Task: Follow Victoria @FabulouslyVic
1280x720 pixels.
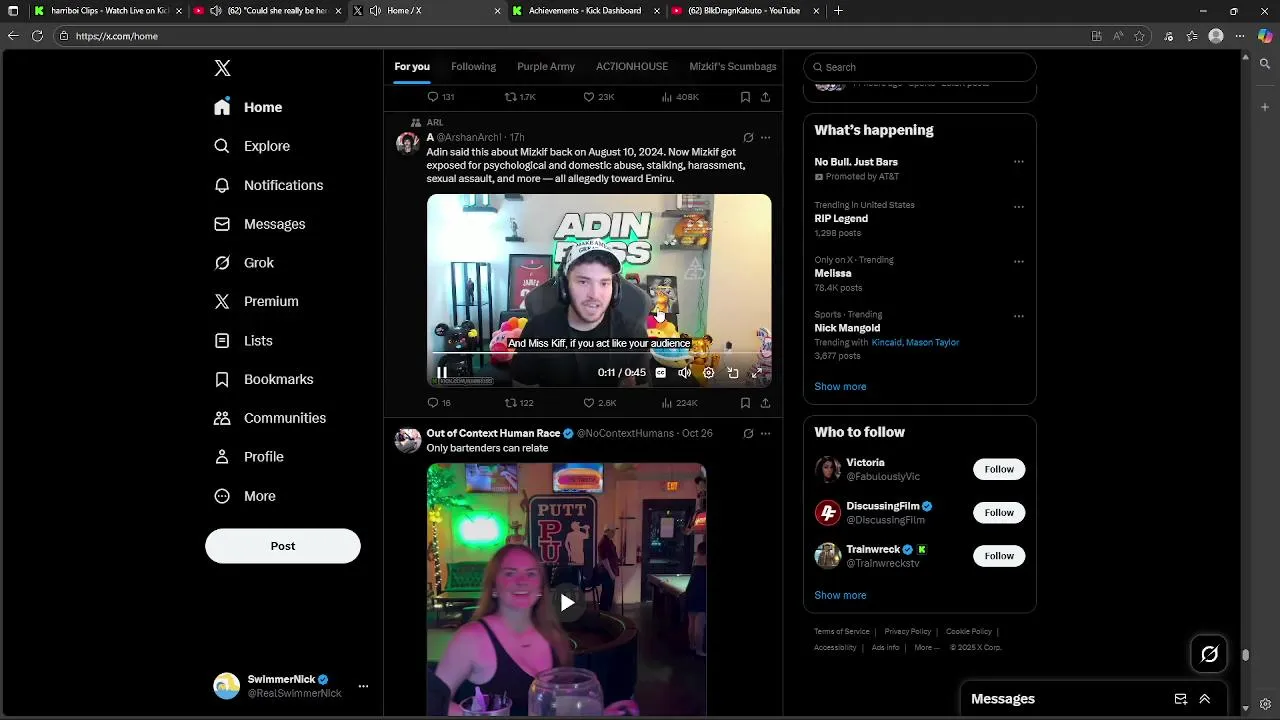Action: click(999, 469)
